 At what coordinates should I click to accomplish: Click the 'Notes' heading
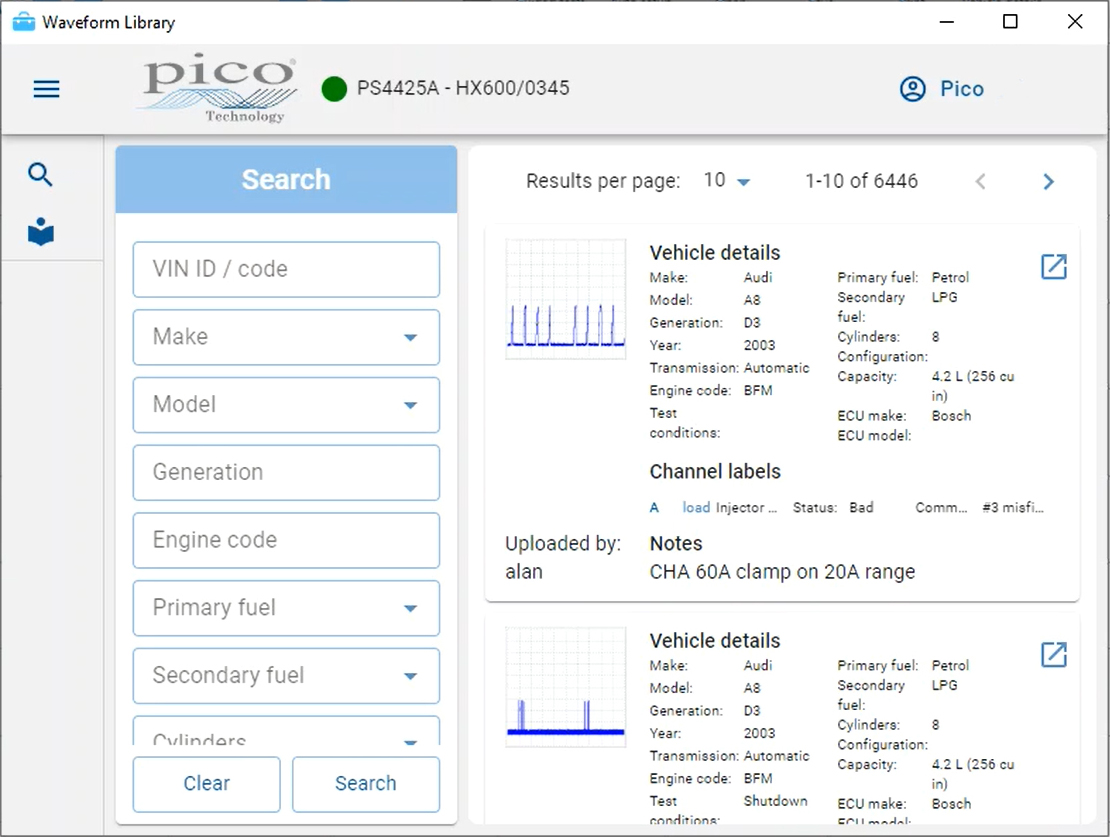(x=676, y=543)
